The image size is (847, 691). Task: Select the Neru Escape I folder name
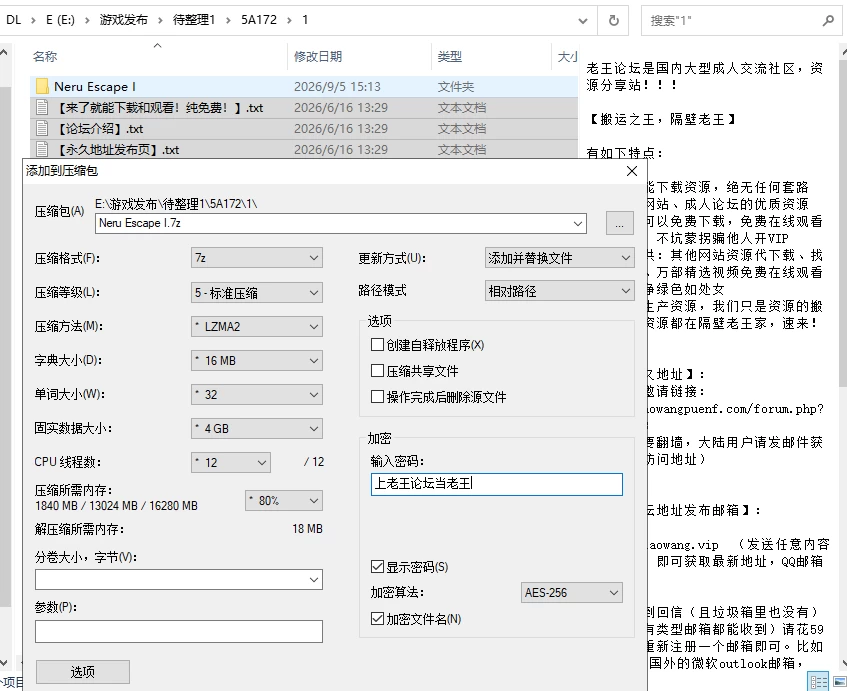pyautogui.click(x=95, y=86)
